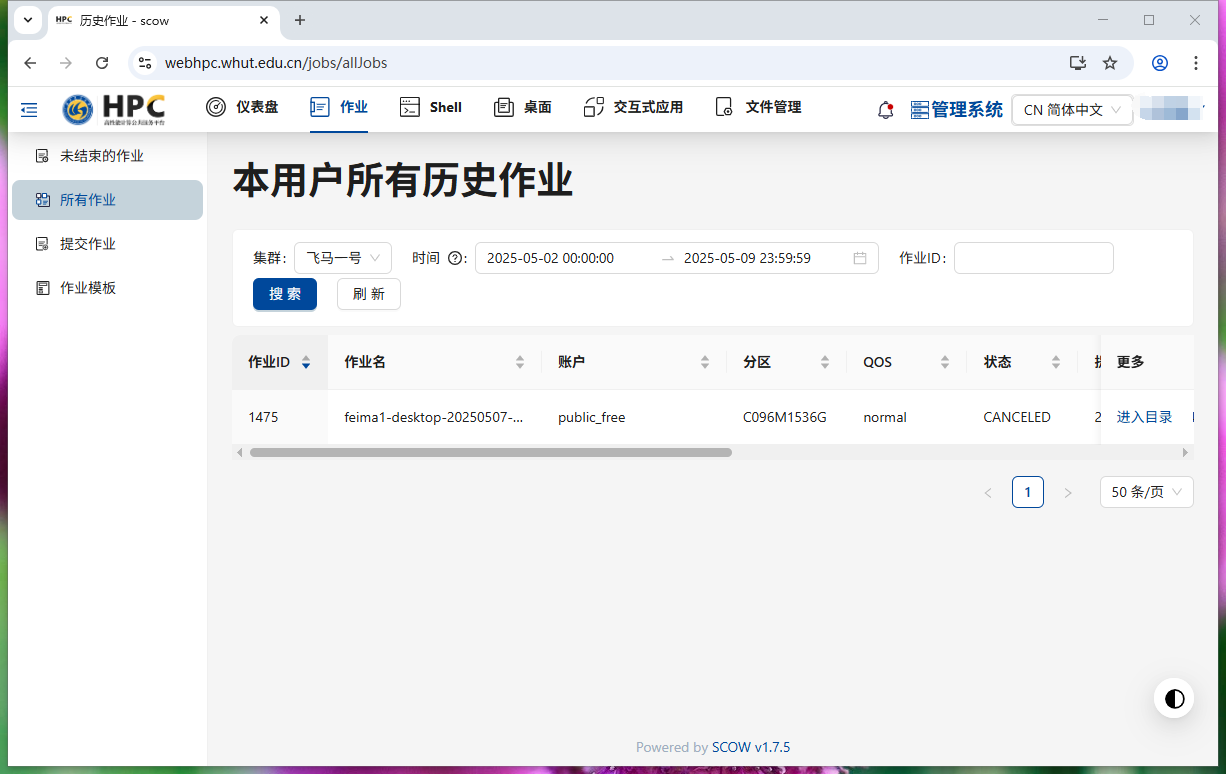
Task: Click the HPC logo
Action: [114, 109]
